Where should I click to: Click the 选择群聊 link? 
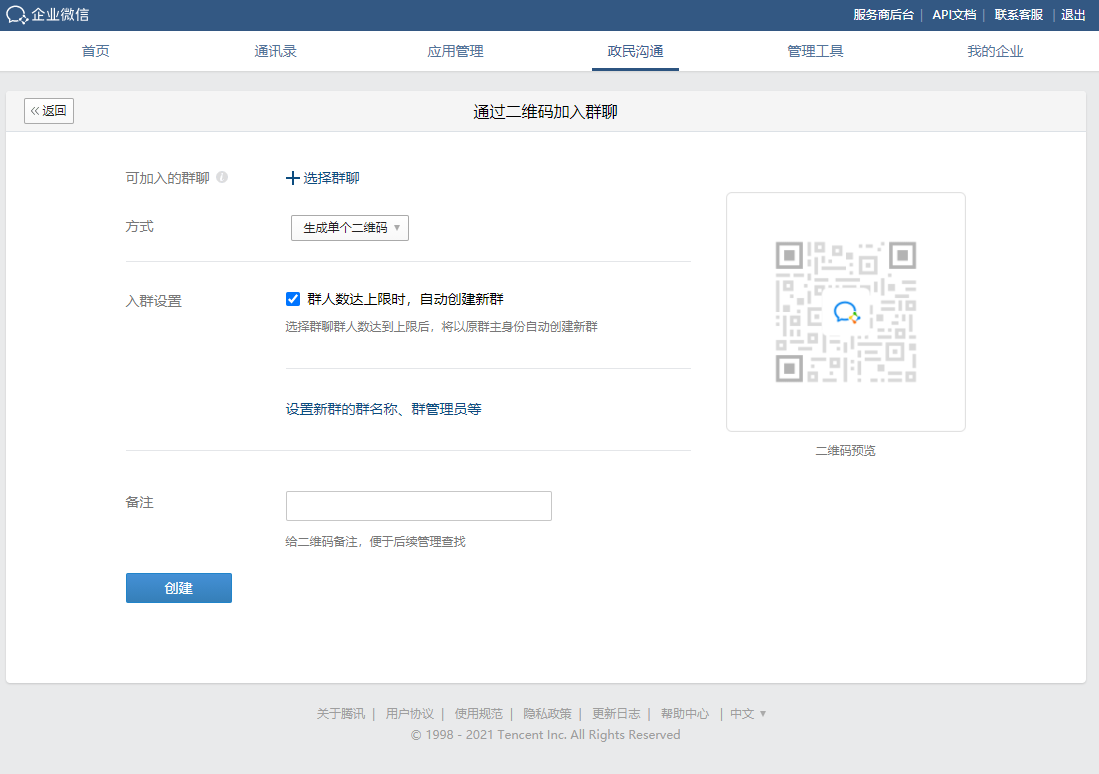click(331, 178)
